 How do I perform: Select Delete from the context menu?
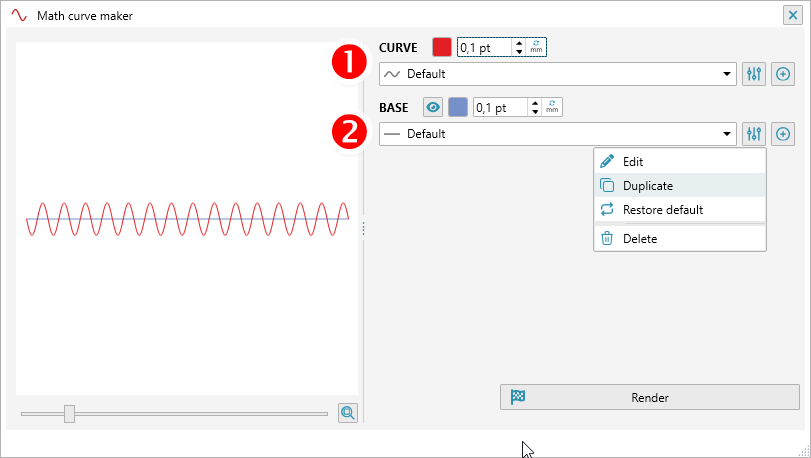coord(680,239)
